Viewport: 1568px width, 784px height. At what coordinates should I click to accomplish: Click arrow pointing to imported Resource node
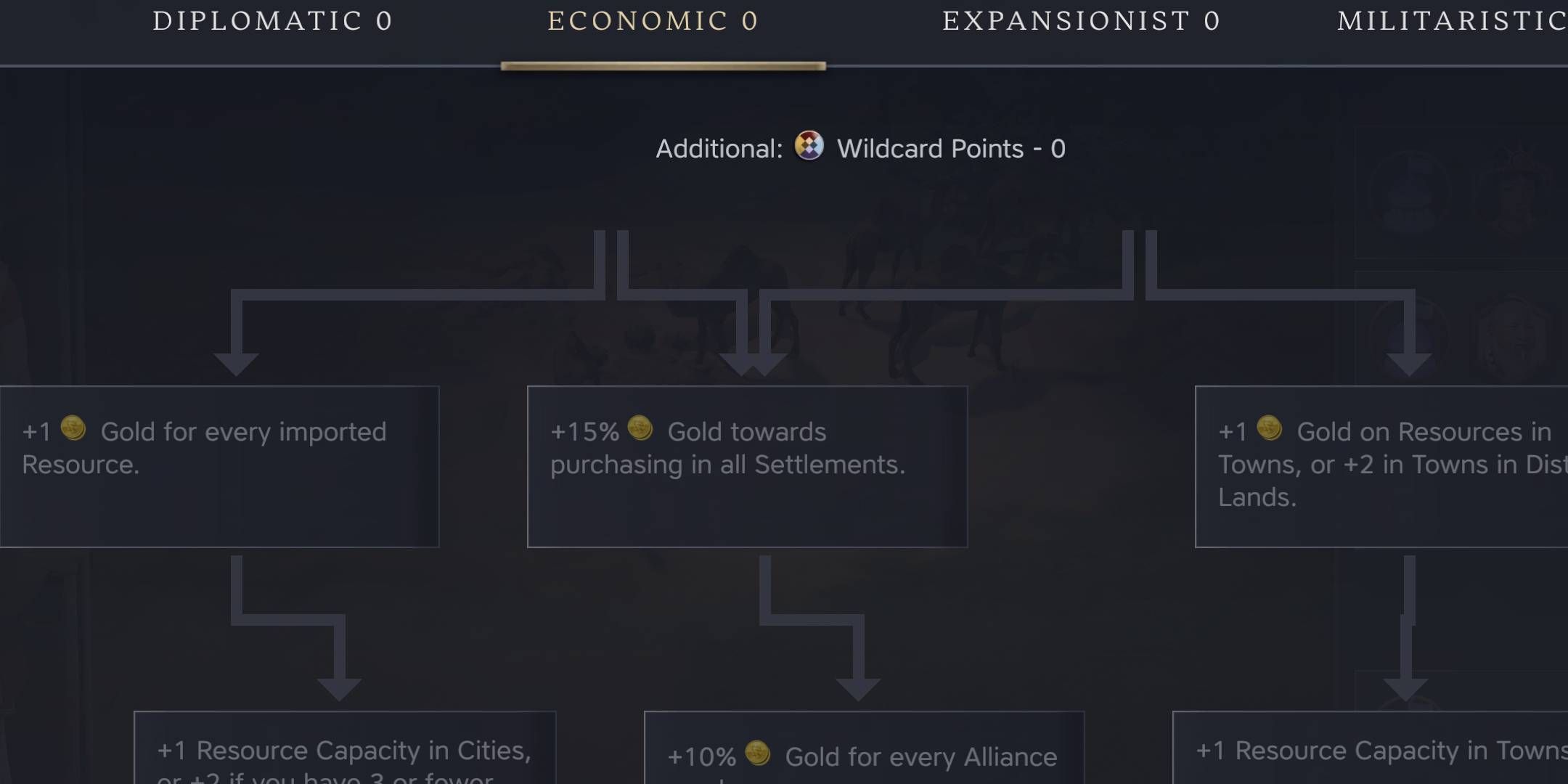pos(236,363)
